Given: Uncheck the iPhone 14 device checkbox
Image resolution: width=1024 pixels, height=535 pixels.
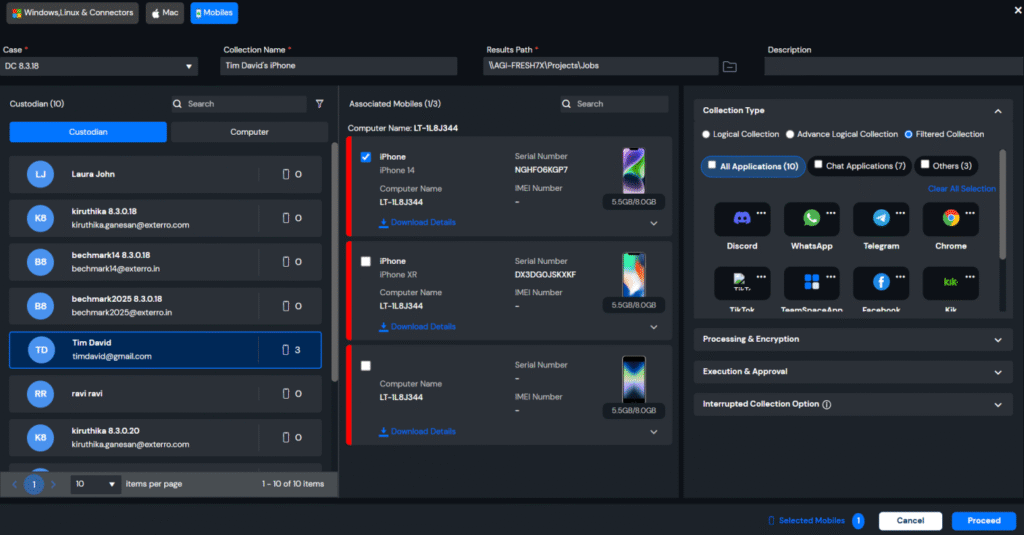Looking at the screenshot, I should click(x=366, y=157).
